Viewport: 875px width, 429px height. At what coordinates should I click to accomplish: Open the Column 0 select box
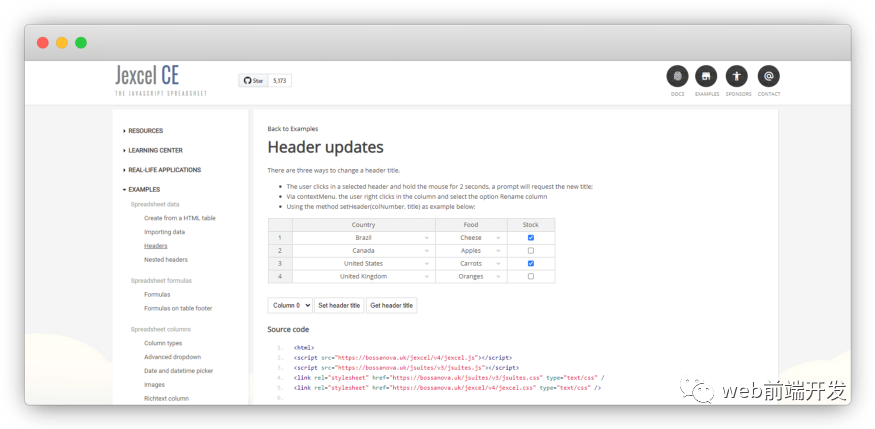coord(290,305)
